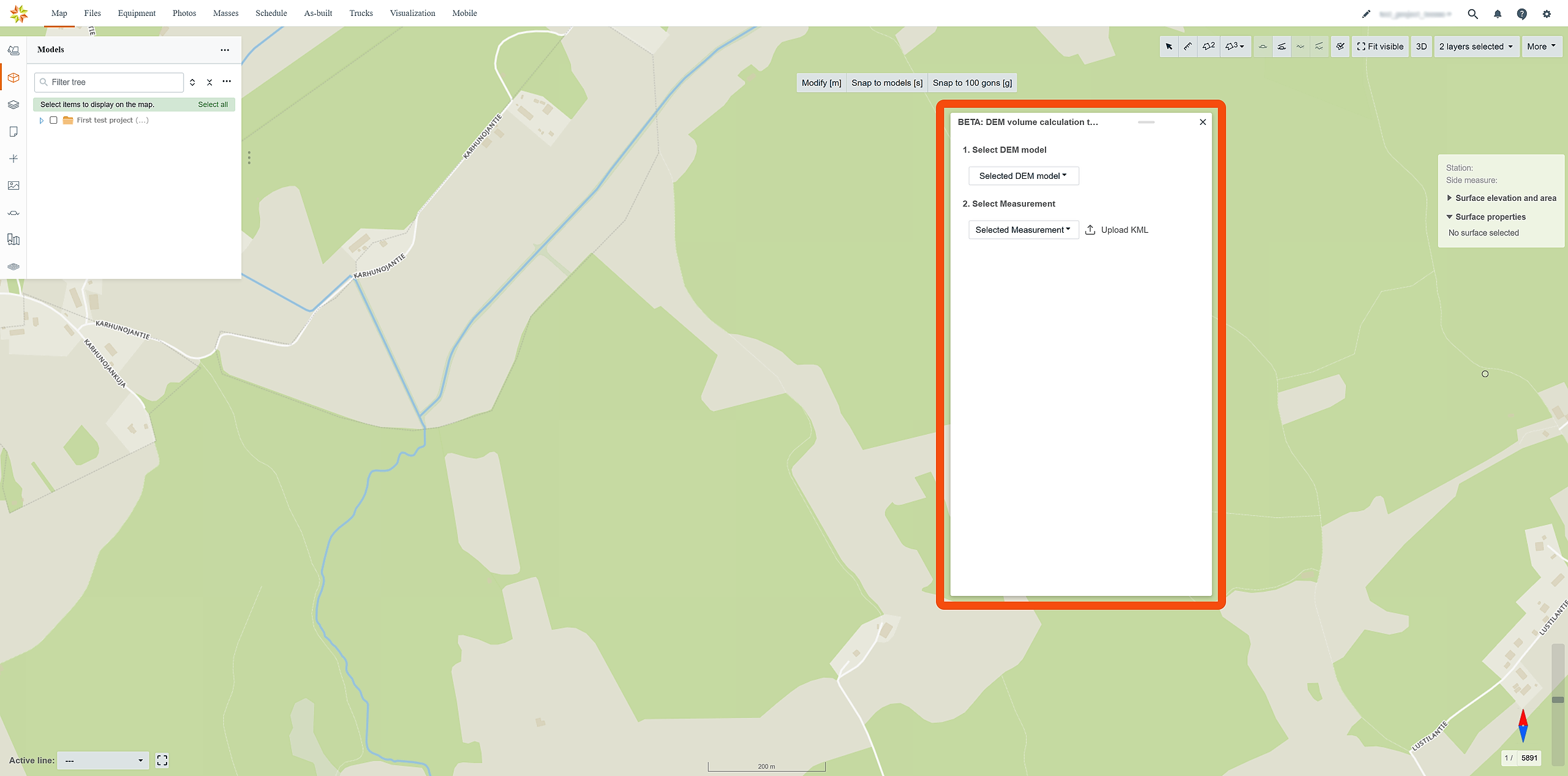Image resolution: width=1568 pixels, height=776 pixels.
Task: Open the 2 layers selected dropdown
Action: click(x=1476, y=47)
